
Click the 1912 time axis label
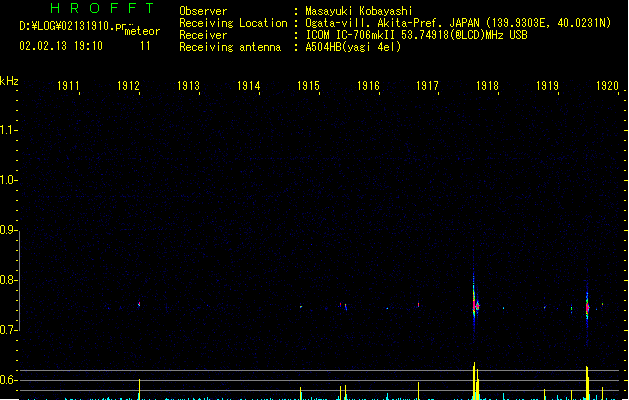(128, 86)
